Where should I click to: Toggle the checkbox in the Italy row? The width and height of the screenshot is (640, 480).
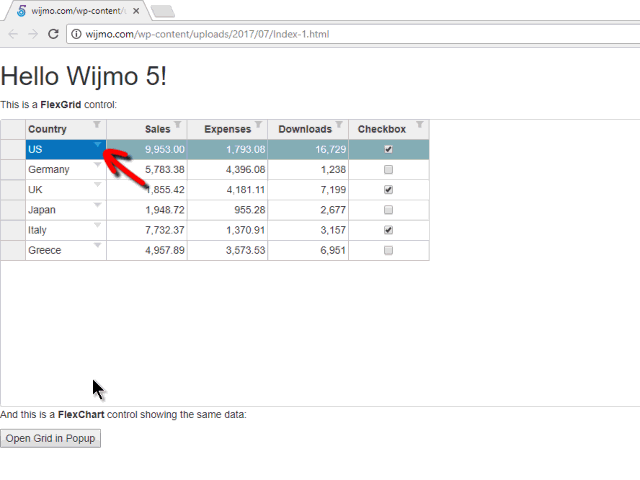click(389, 230)
